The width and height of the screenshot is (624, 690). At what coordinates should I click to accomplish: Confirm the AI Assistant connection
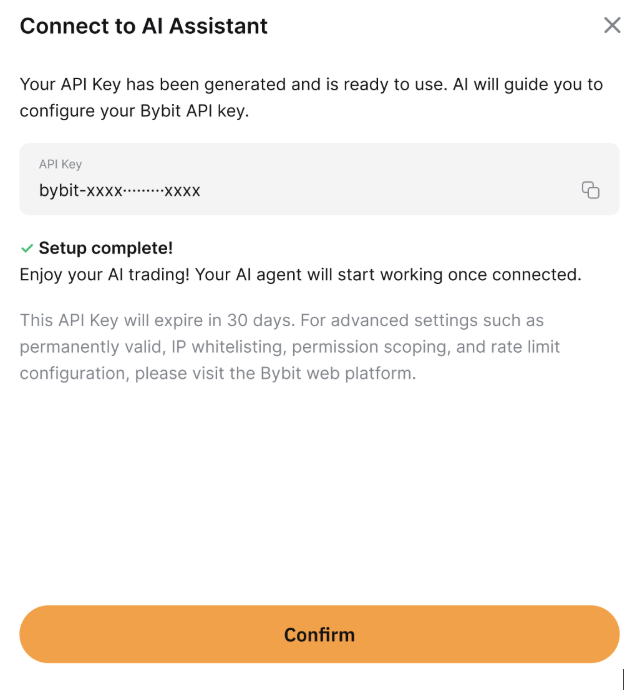pos(319,634)
